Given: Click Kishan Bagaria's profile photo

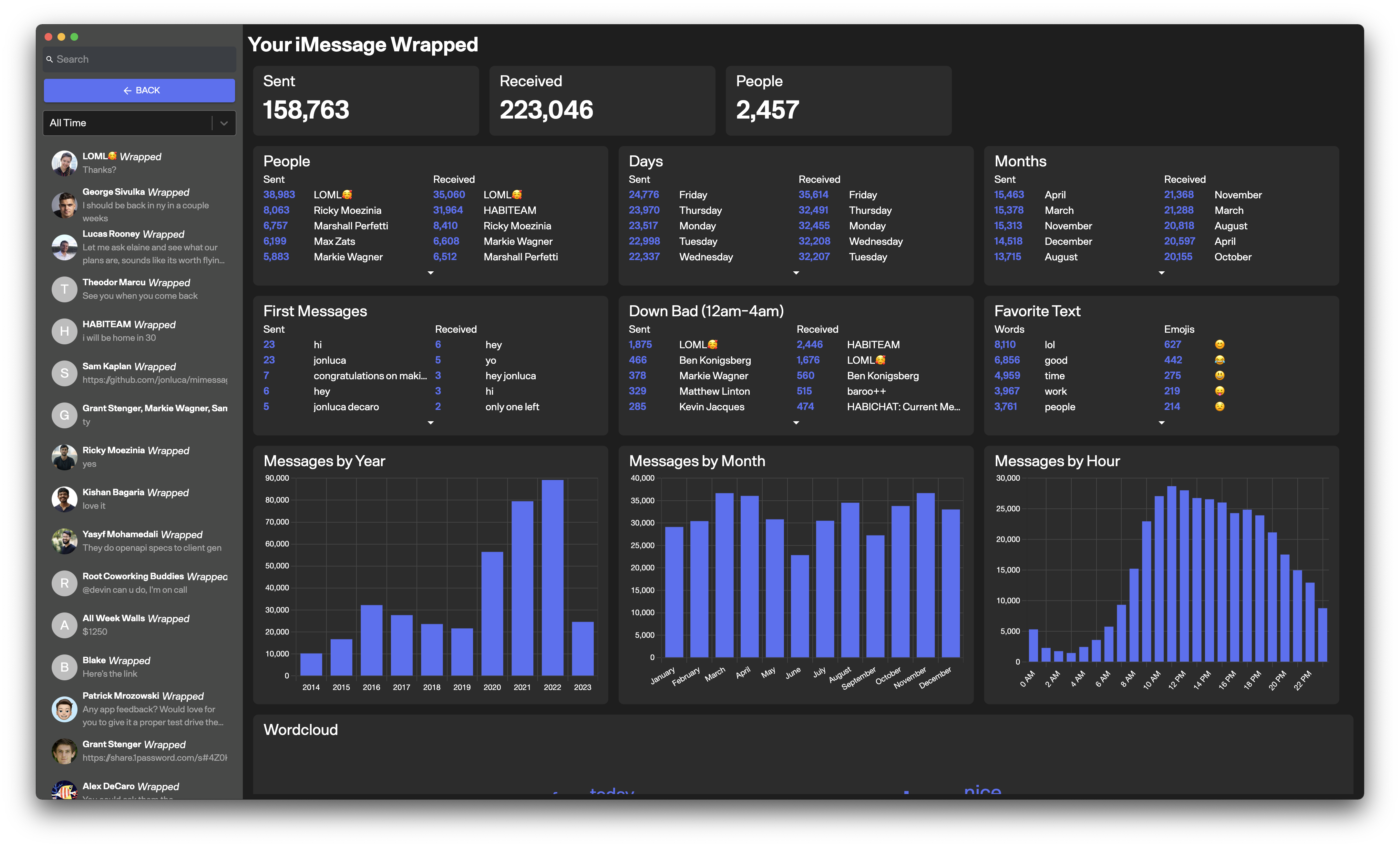Looking at the screenshot, I should (64, 499).
